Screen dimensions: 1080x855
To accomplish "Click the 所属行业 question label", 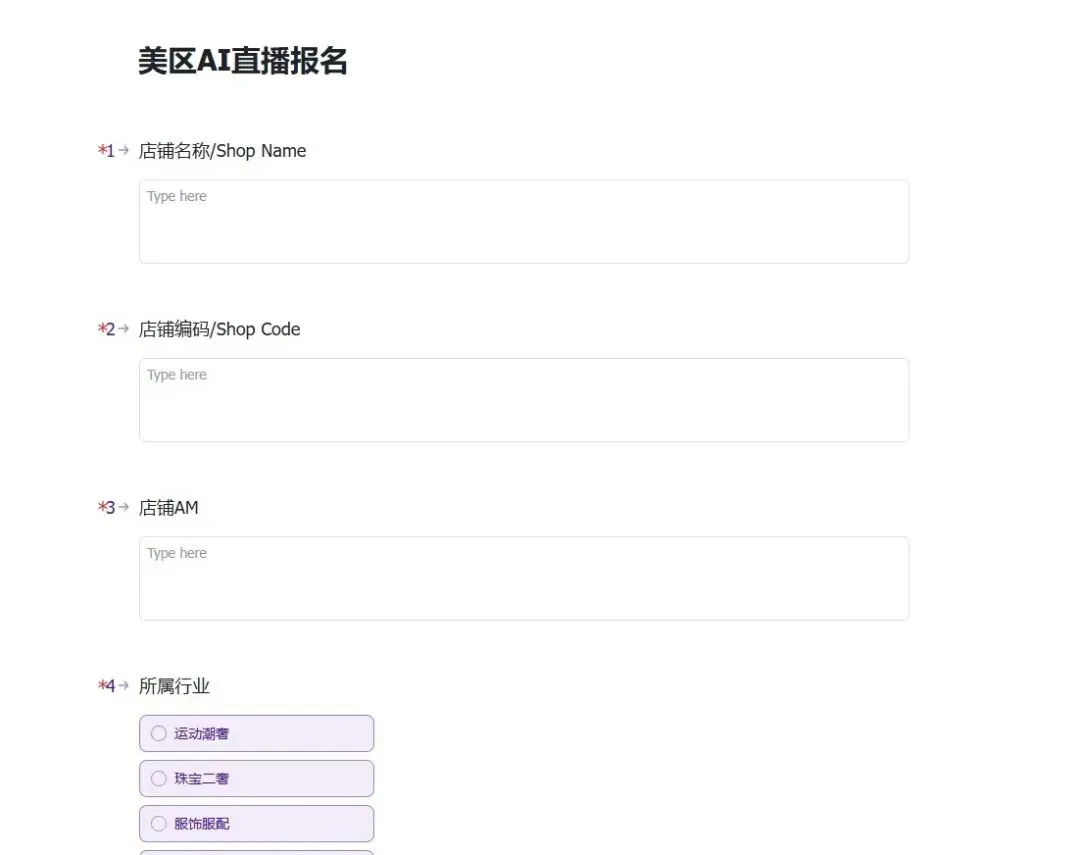I will (174, 686).
